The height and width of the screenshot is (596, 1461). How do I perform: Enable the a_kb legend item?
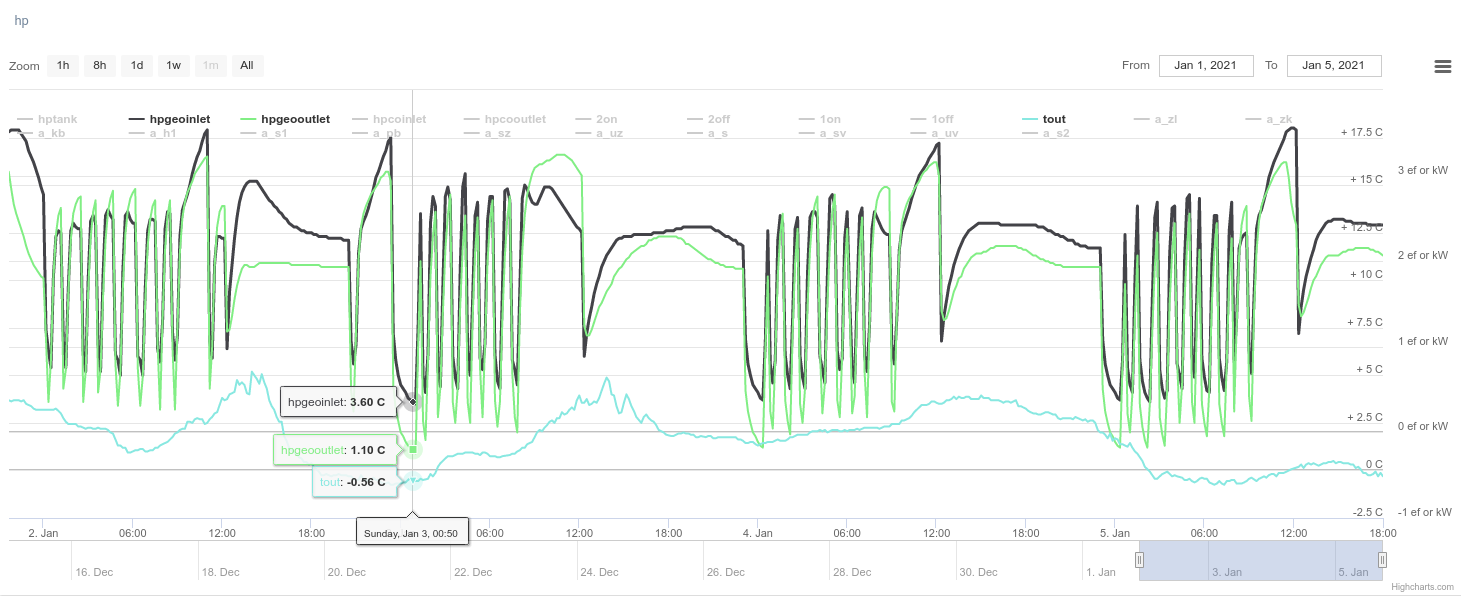(x=41, y=133)
